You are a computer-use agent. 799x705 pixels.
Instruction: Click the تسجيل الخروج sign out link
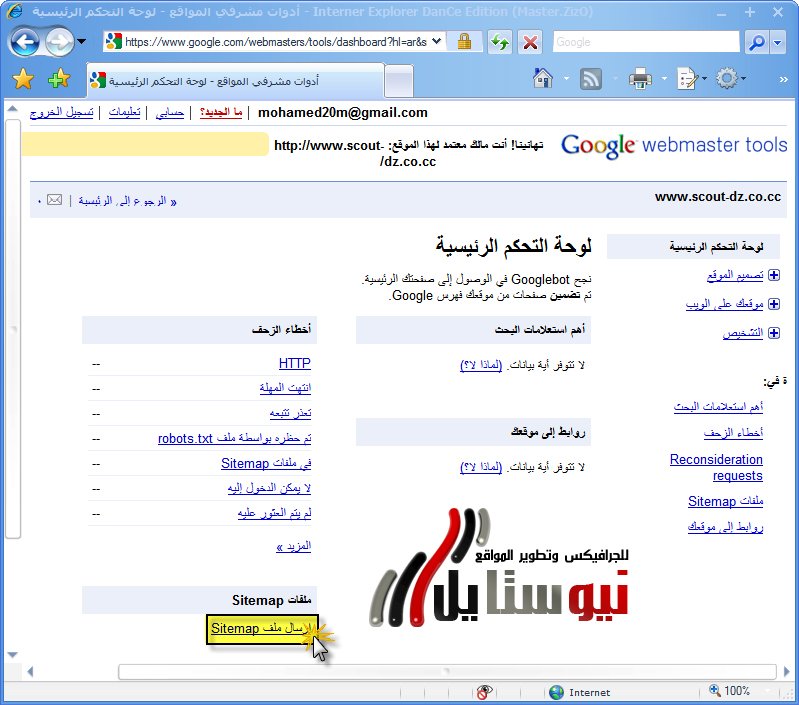[x=62, y=113]
